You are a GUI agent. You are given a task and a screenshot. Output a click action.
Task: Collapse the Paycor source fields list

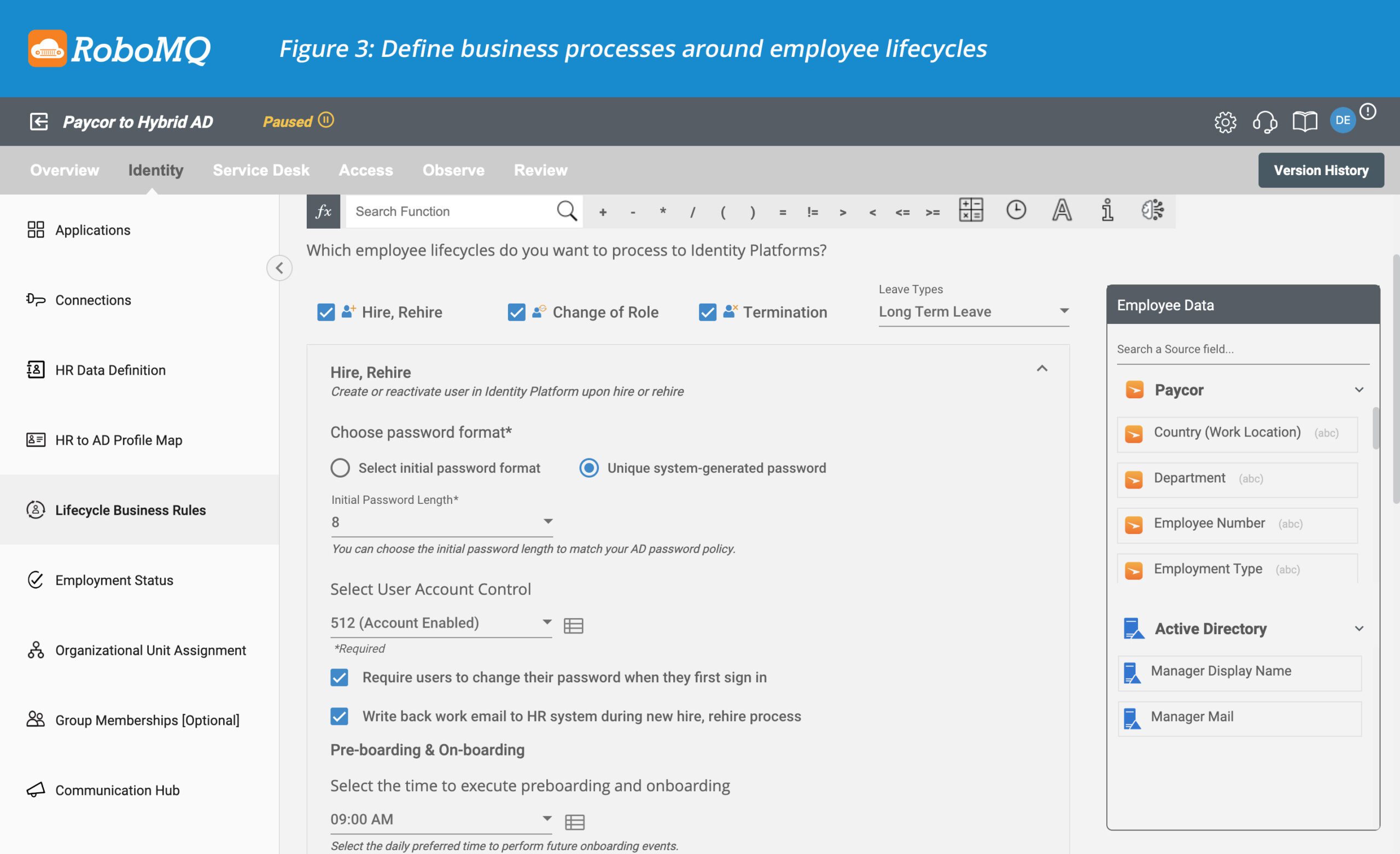[x=1360, y=390]
